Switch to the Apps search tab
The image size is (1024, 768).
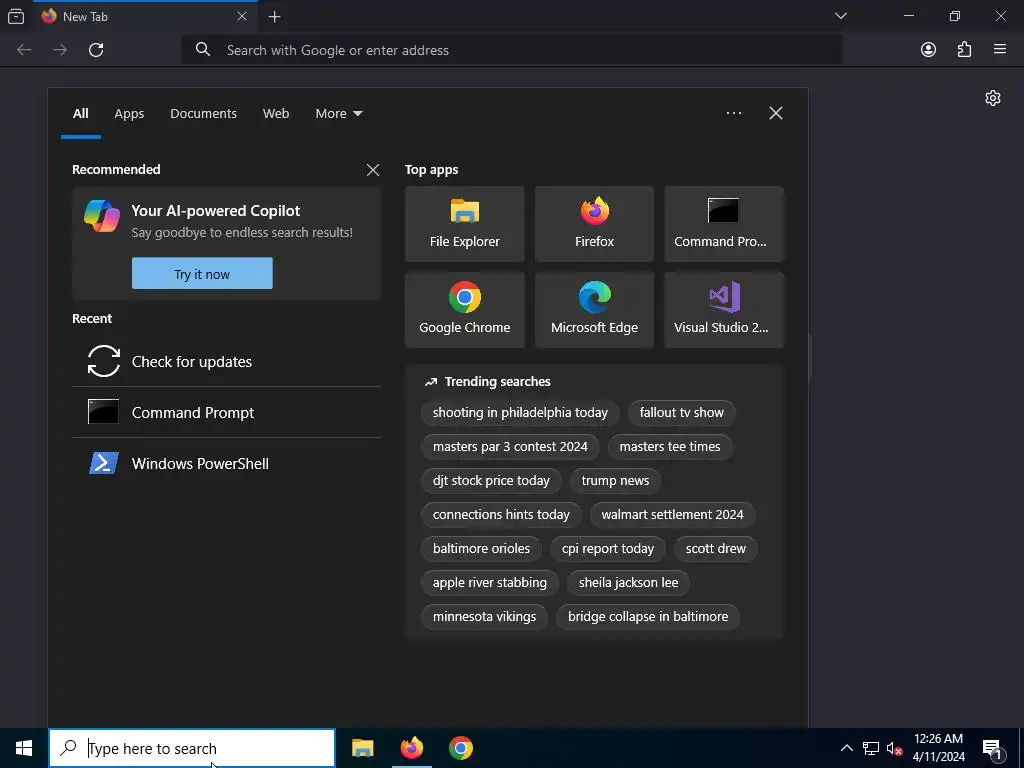(x=129, y=114)
